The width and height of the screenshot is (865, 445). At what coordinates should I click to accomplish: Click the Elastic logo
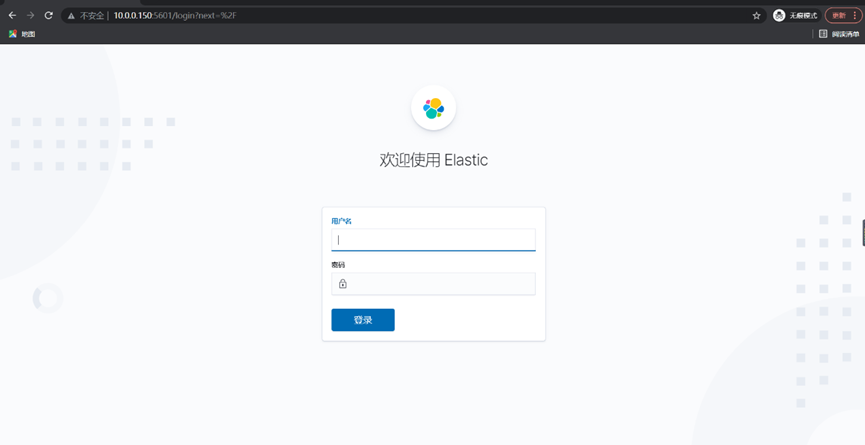coord(434,108)
